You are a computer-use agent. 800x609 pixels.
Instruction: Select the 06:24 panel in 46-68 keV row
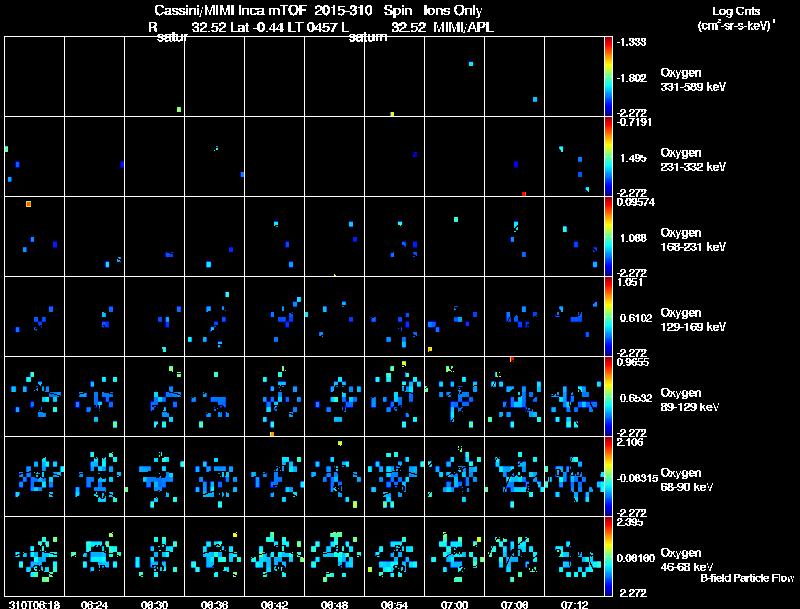coord(94,556)
